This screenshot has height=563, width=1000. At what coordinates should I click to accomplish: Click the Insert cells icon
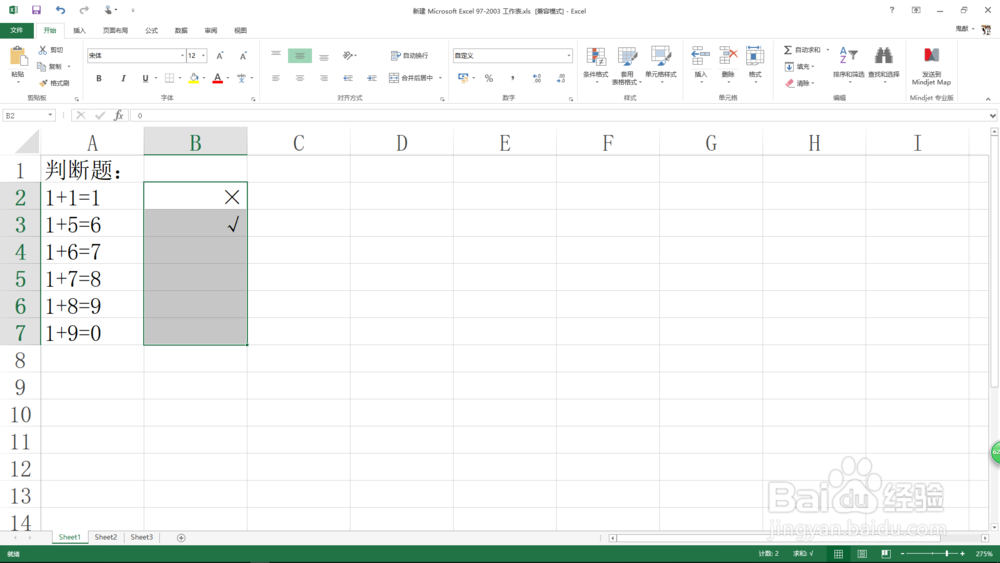pyautogui.click(x=700, y=56)
